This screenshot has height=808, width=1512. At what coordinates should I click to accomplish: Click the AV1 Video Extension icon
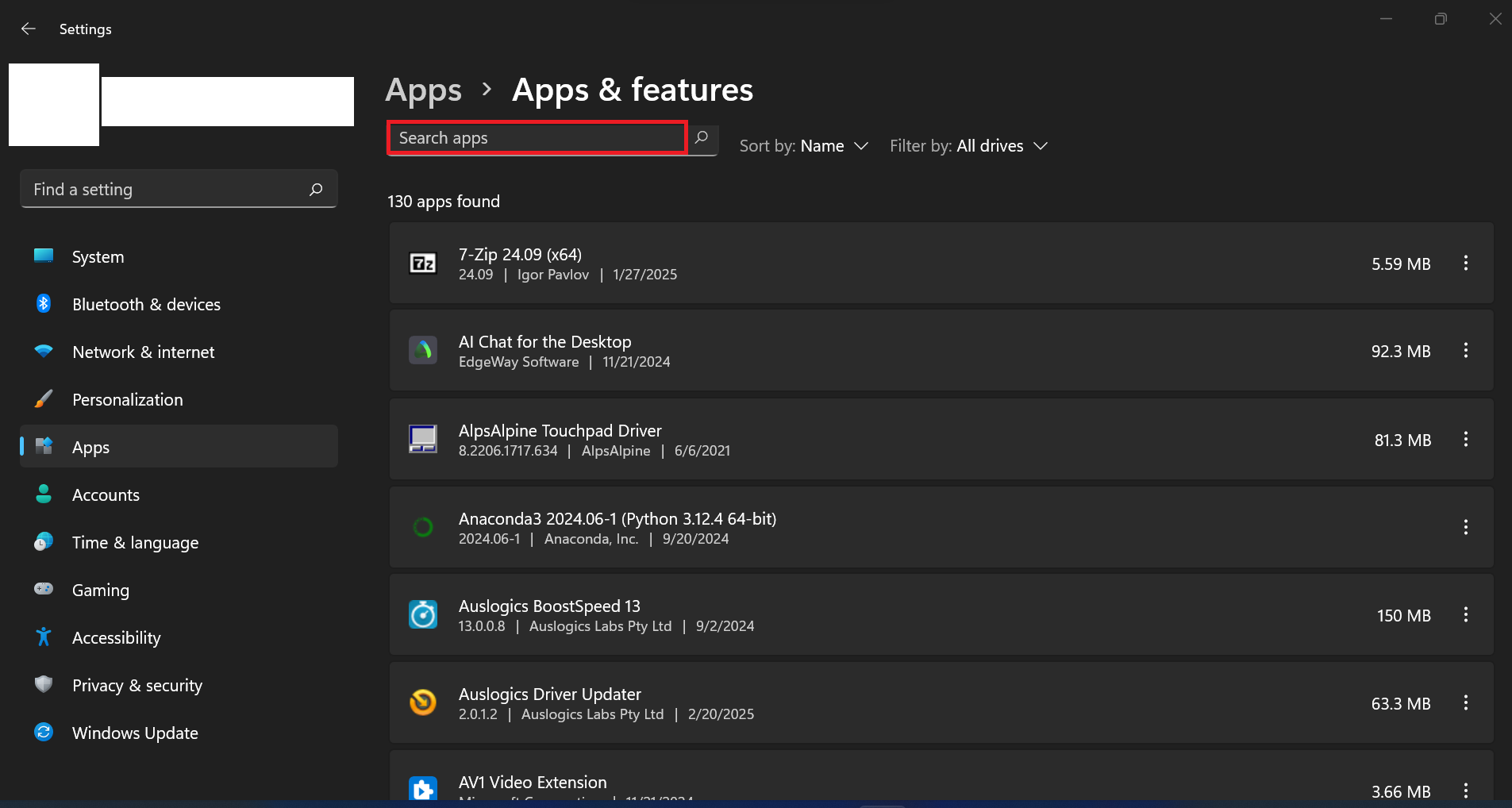click(423, 788)
